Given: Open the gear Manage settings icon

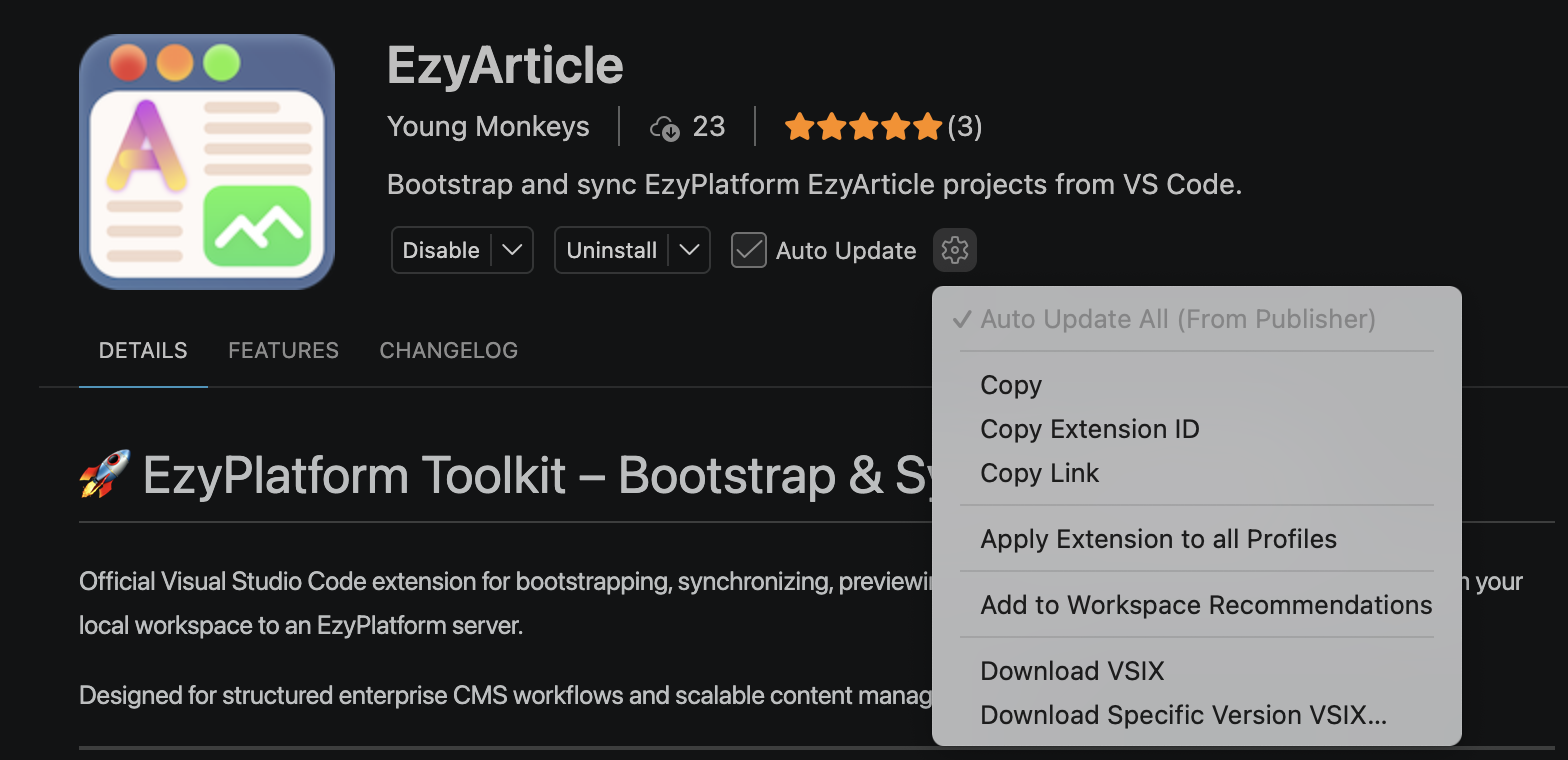Looking at the screenshot, I should point(955,250).
